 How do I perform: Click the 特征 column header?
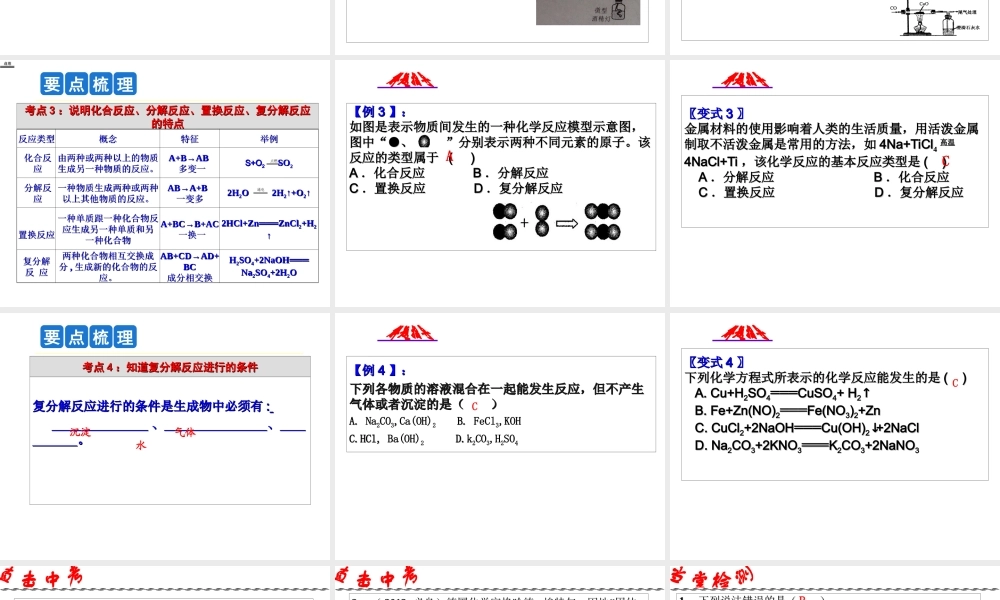tap(189, 139)
